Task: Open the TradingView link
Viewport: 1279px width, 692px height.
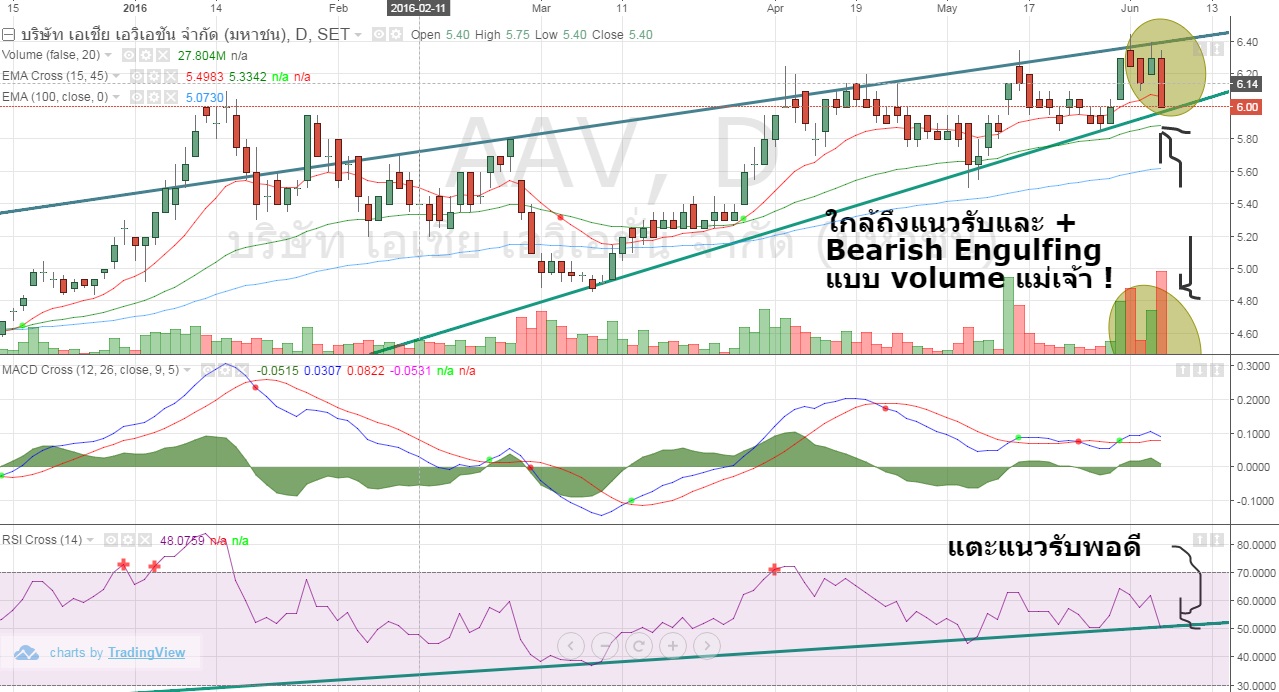Action: coord(146,653)
